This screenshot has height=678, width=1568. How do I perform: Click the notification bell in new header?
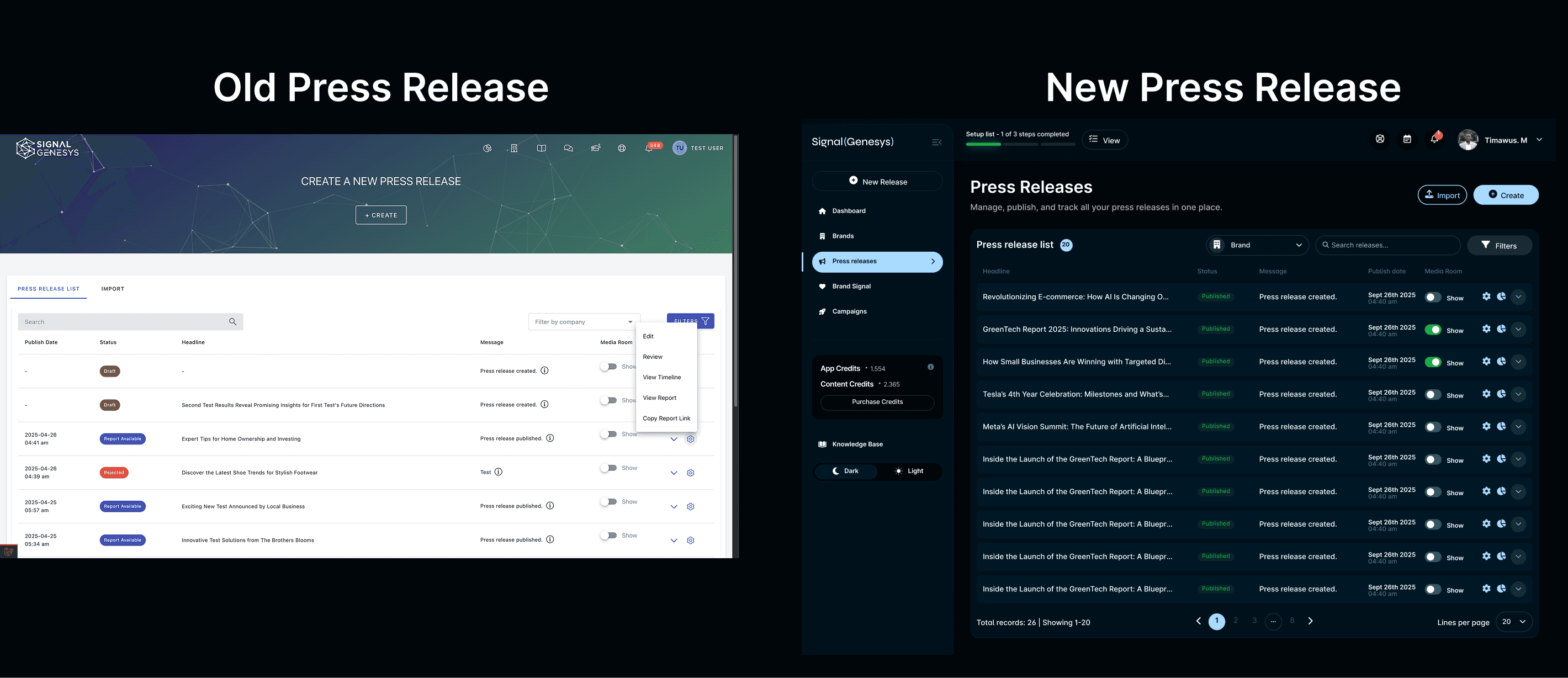click(1434, 139)
